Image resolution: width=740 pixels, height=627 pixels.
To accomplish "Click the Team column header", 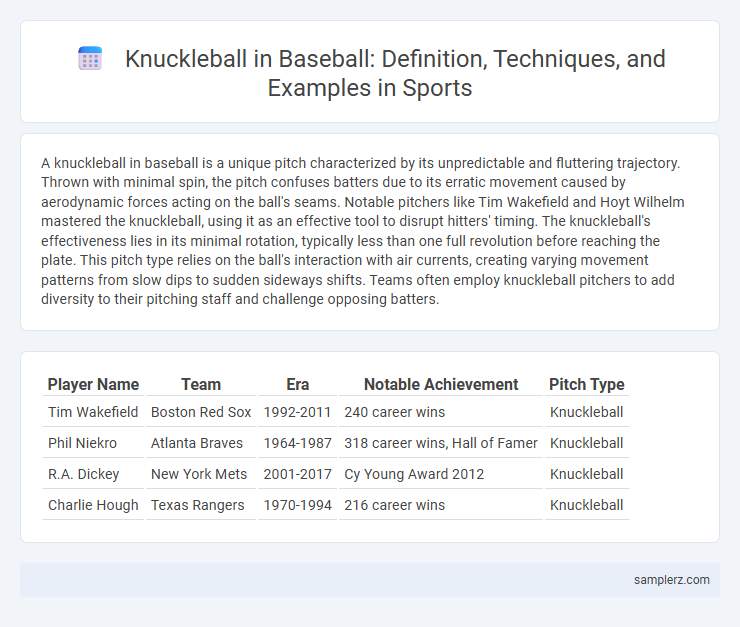I will (x=201, y=385).
